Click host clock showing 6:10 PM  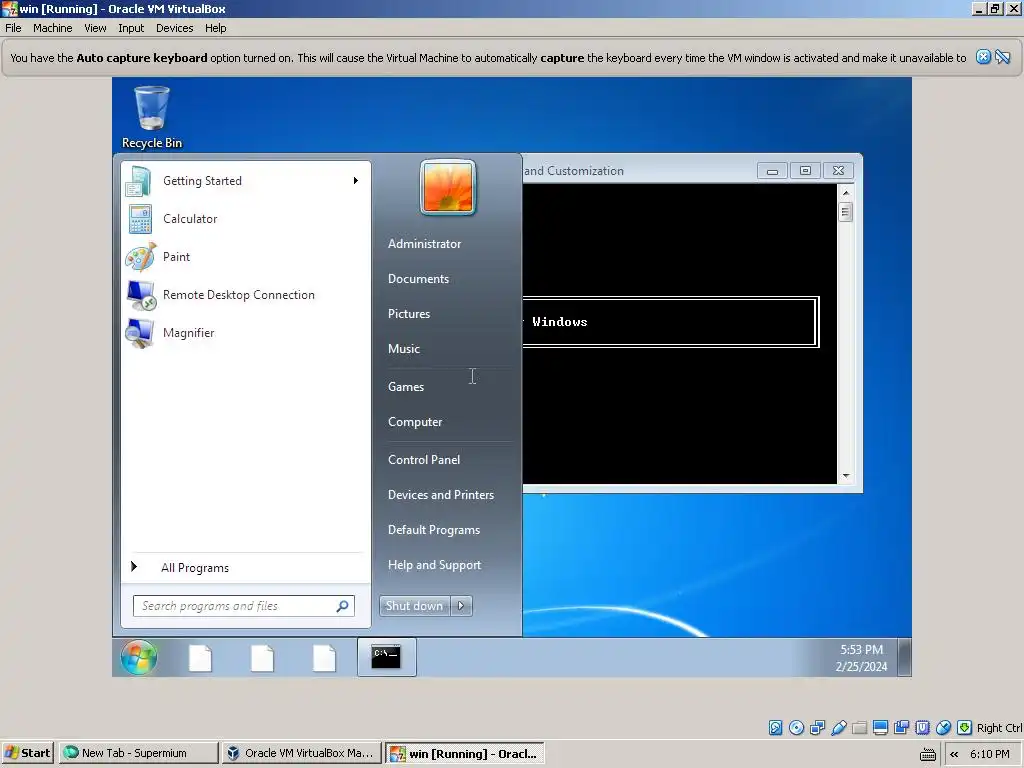(989, 754)
